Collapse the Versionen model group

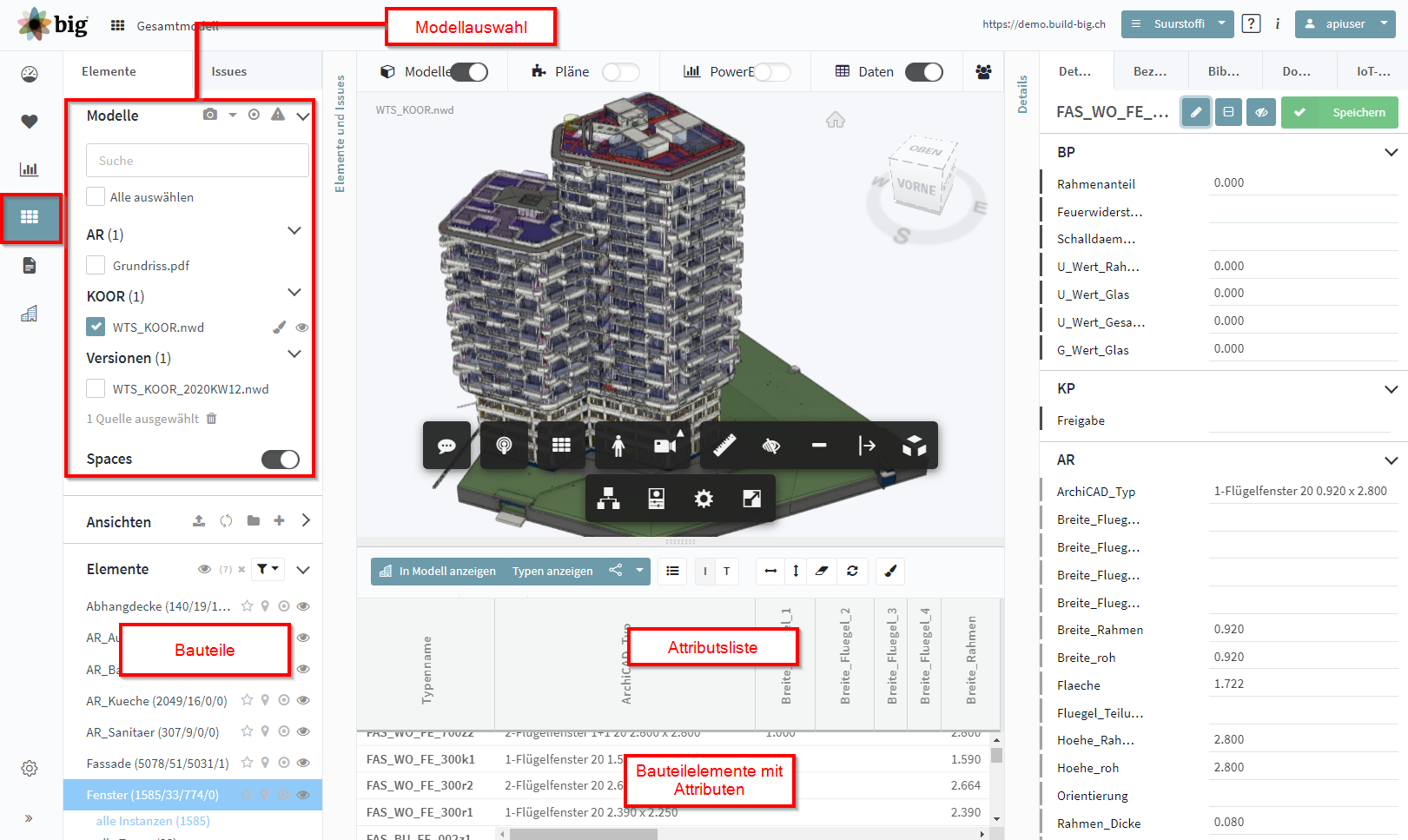tap(294, 354)
